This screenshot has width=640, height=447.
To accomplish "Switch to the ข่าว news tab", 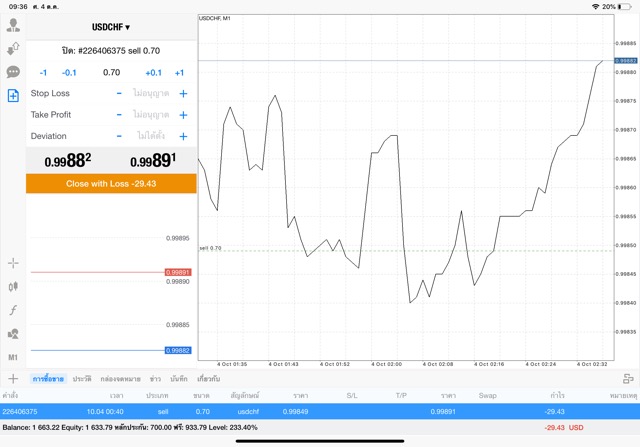I will pos(155,379).
